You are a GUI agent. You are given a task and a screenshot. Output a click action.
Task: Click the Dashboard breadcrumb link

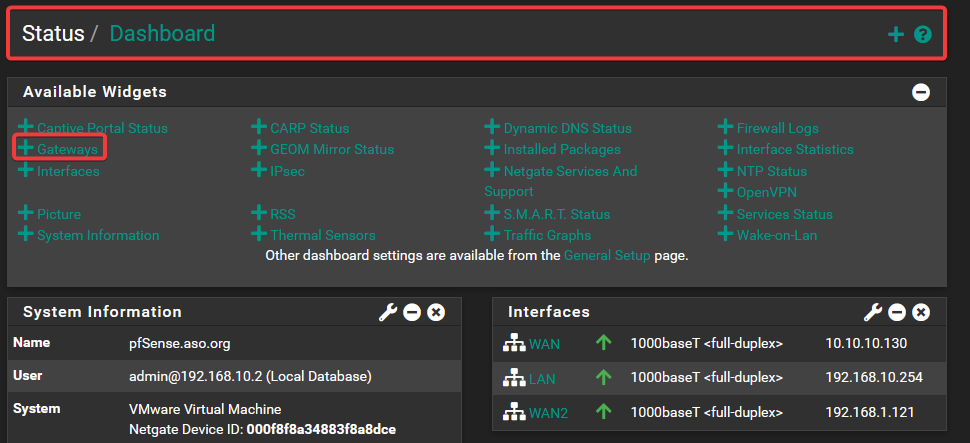[x=162, y=33]
